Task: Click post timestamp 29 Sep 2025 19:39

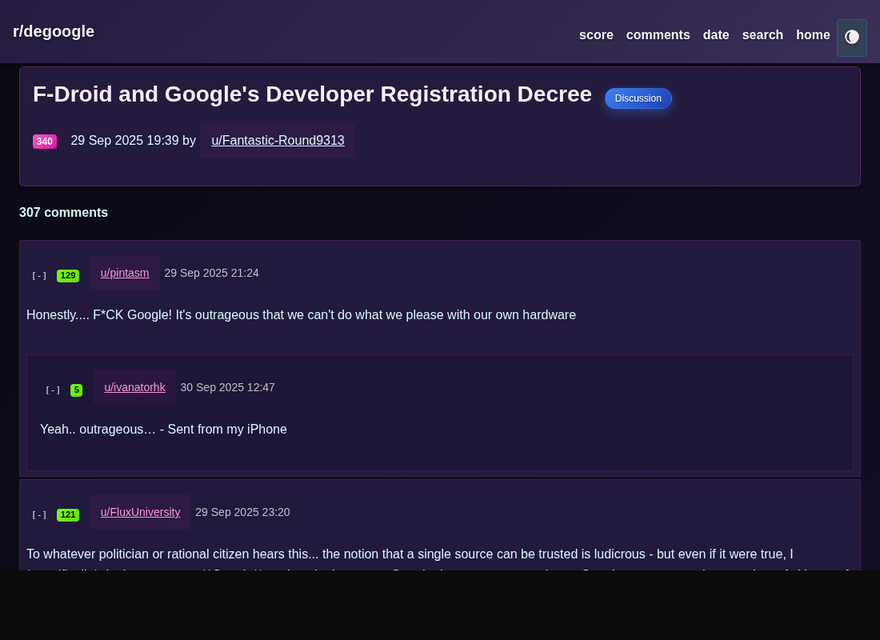Action: tap(125, 140)
